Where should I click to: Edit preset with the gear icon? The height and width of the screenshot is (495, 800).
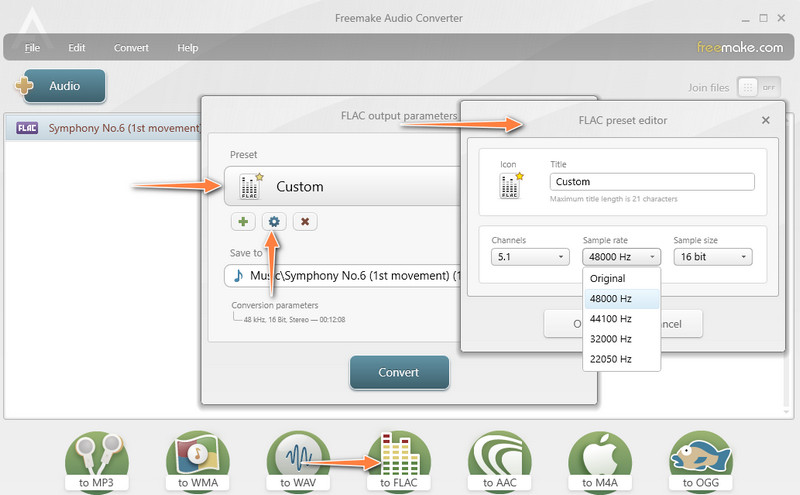coord(274,221)
